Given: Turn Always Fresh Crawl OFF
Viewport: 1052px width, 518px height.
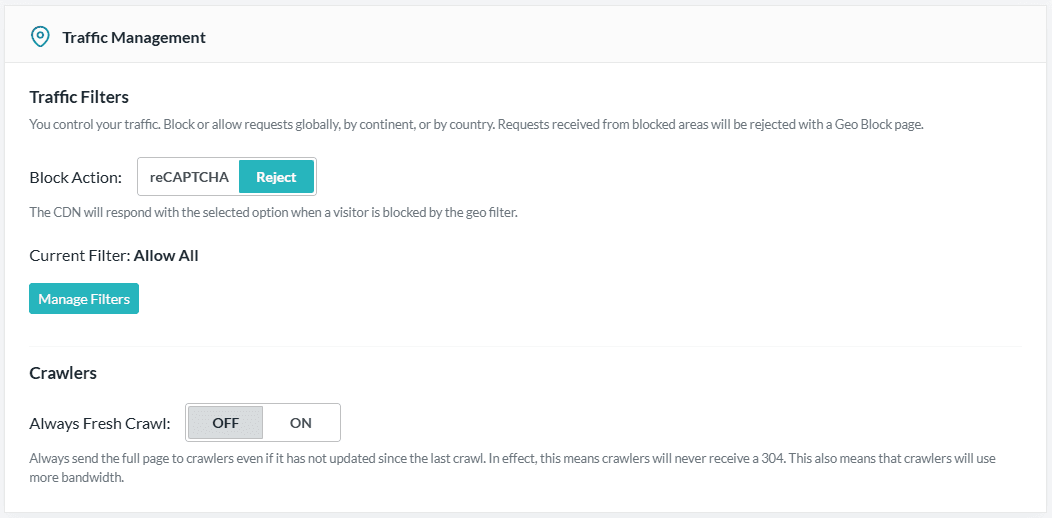Looking at the screenshot, I should pos(225,423).
